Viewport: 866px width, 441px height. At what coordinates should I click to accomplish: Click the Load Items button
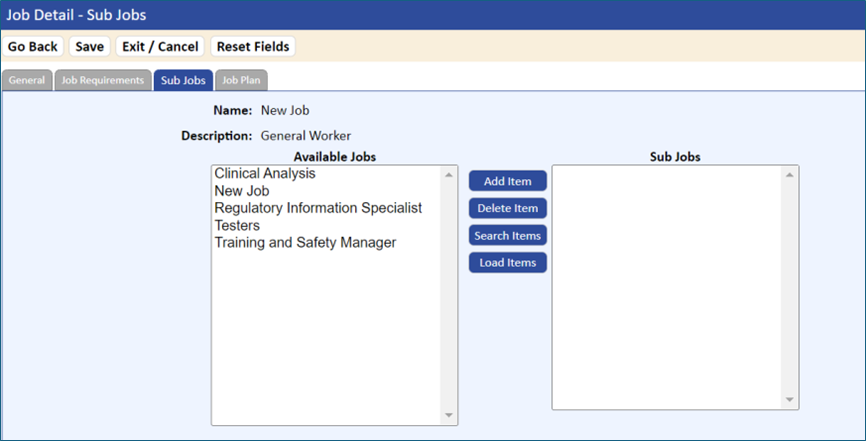[508, 262]
